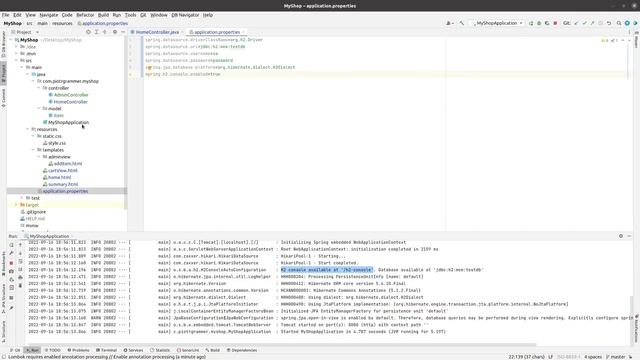The height and width of the screenshot is (360, 640).
Task: Click red stop icon in Run panel sidebar
Action: [x=11, y=263]
